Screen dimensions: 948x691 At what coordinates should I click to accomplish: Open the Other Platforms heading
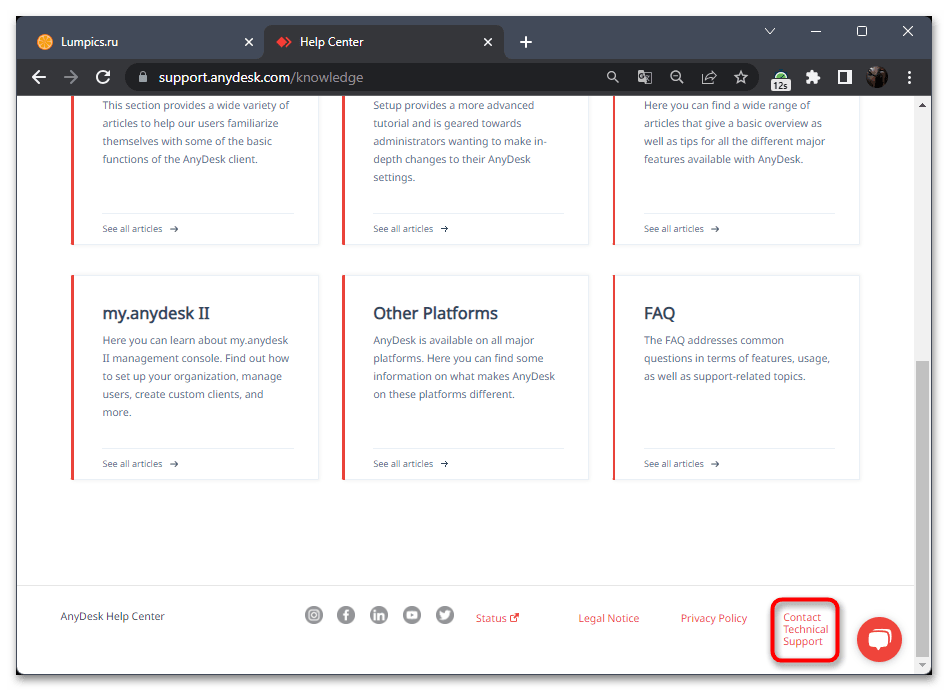pyautogui.click(x=435, y=313)
